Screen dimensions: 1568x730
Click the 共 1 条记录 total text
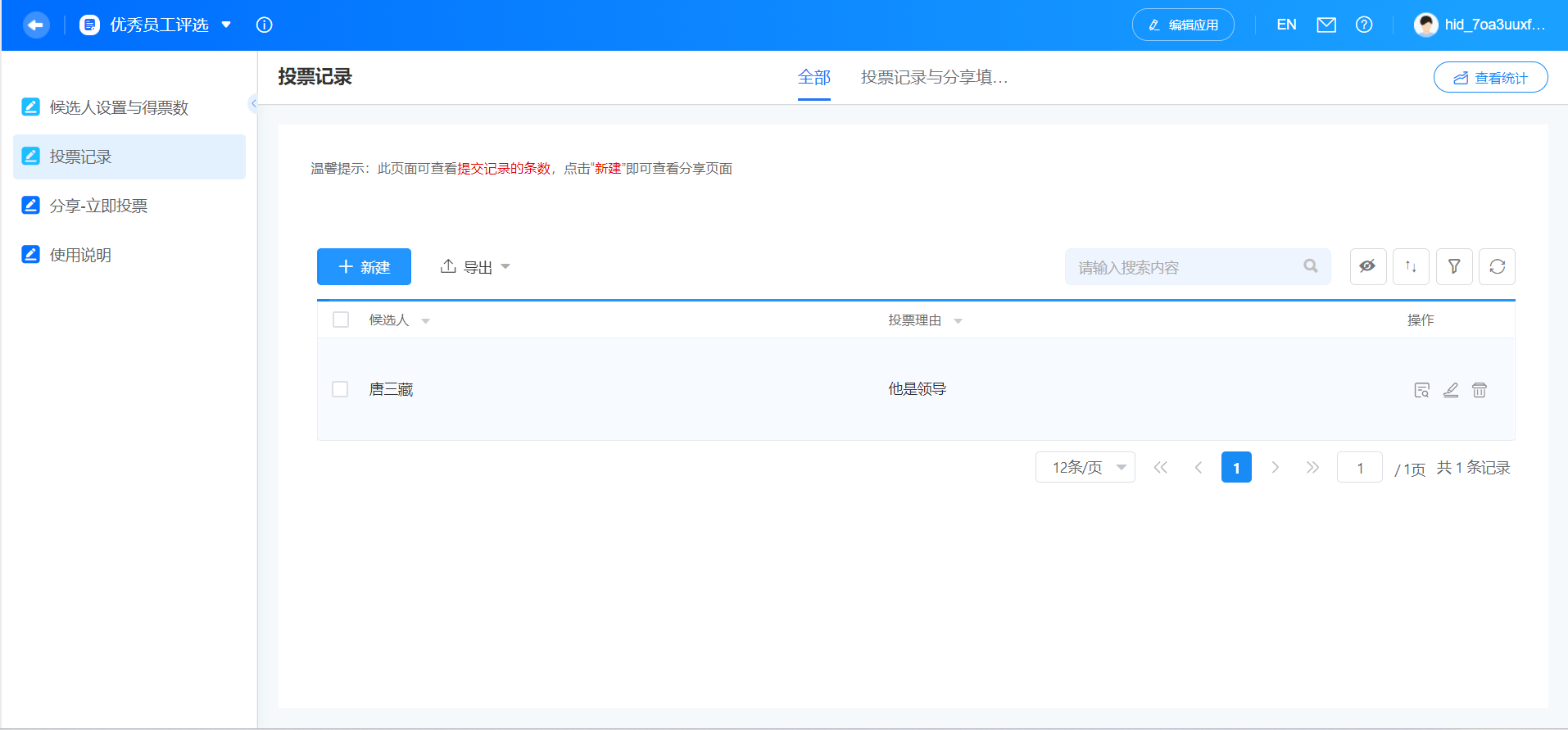(x=1474, y=468)
